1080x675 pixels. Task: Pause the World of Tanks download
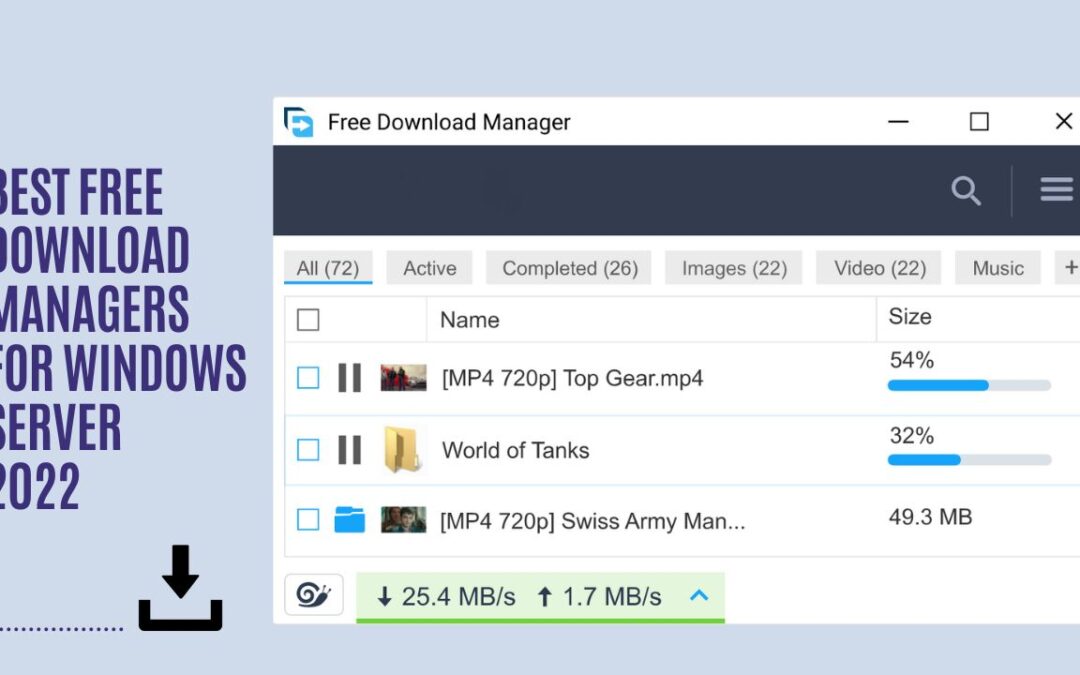click(x=349, y=450)
